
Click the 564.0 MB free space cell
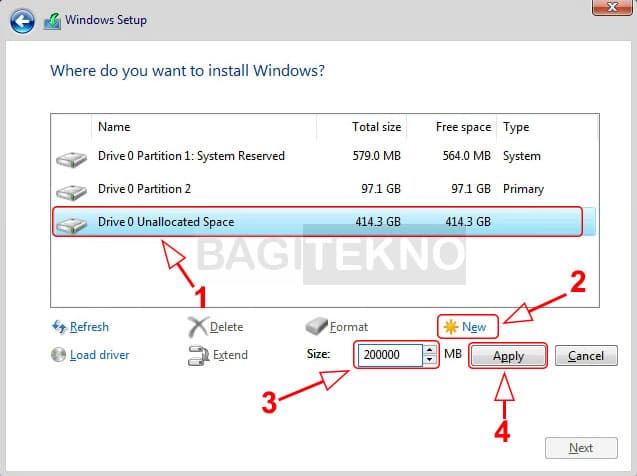point(467,156)
